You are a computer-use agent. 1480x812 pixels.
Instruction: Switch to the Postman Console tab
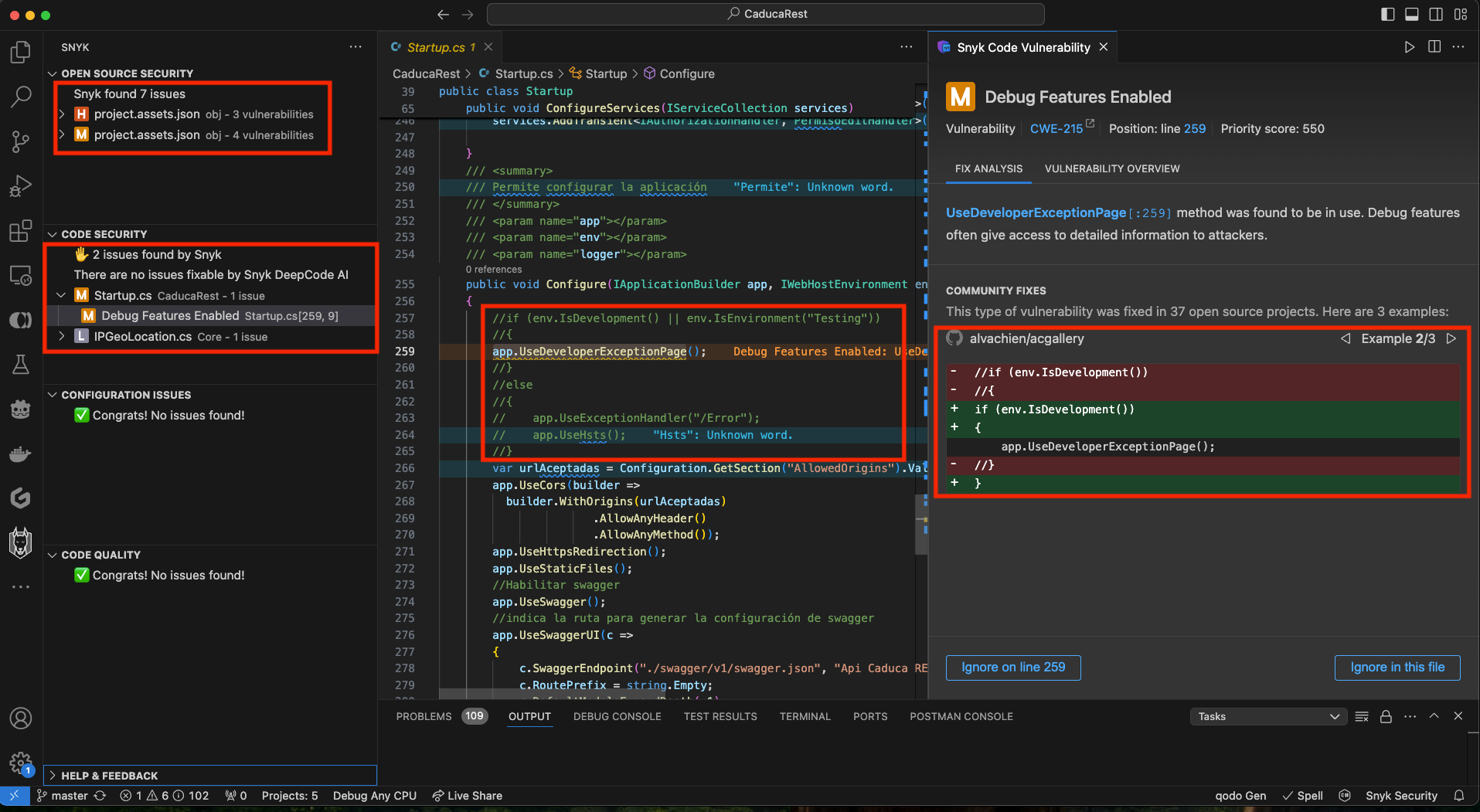pos(961,717)
